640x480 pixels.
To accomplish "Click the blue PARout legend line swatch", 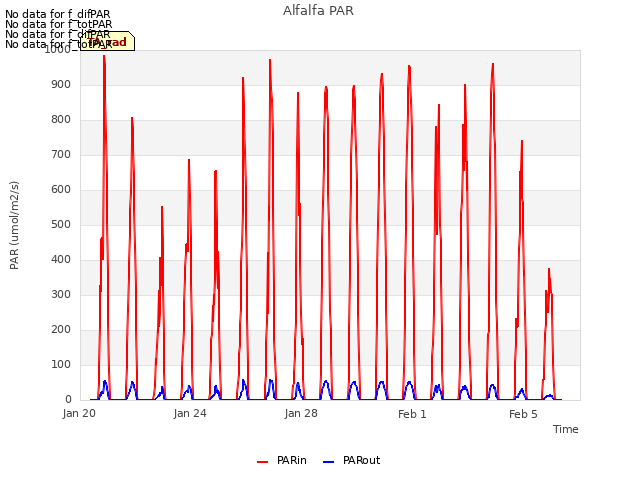I will coord(329,462).
